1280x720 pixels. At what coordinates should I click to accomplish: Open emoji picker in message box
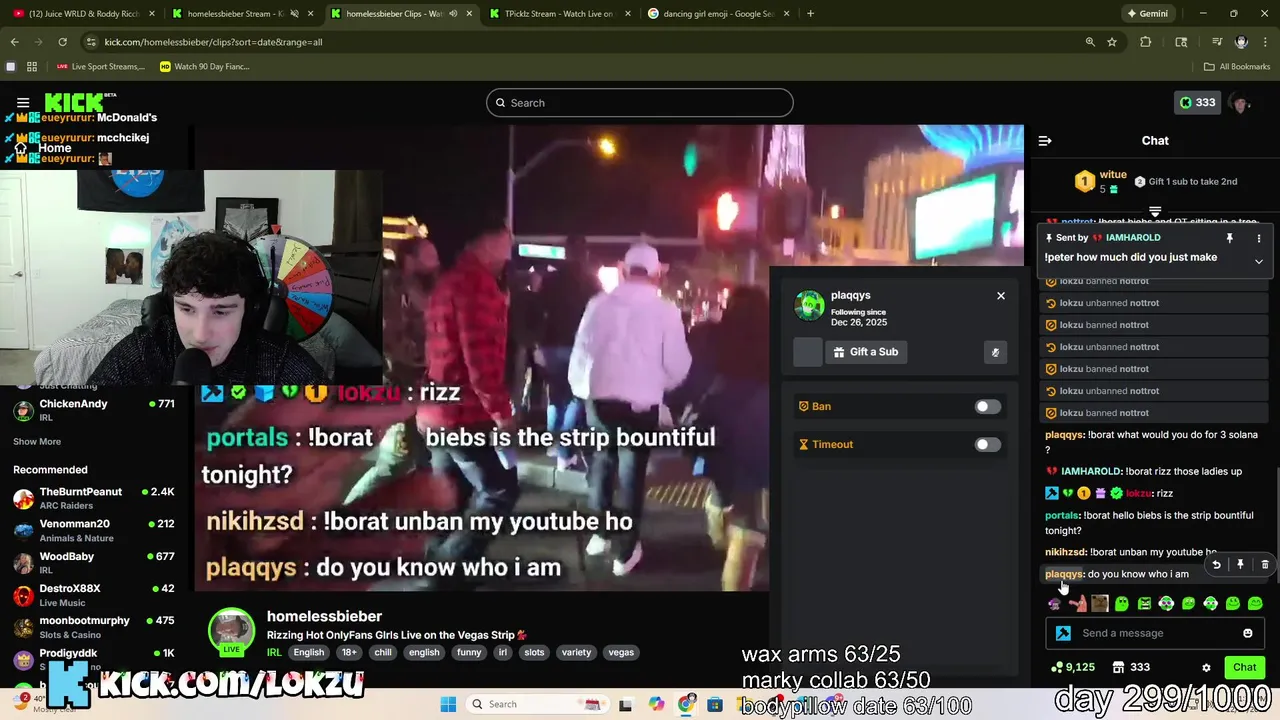click(1247, 633)
